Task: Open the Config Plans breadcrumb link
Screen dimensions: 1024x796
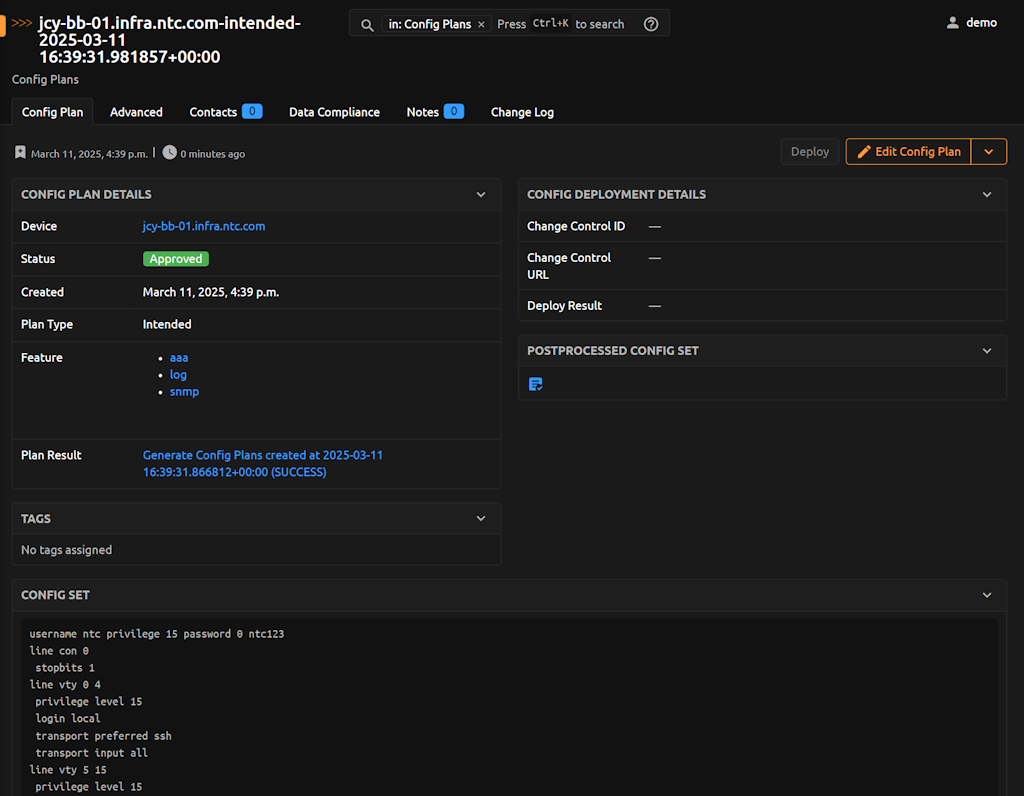Action: (x=45, y=79)
